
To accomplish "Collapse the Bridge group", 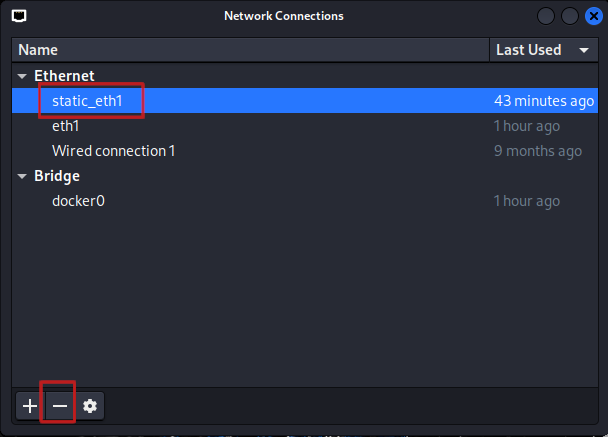I will 22,176.
